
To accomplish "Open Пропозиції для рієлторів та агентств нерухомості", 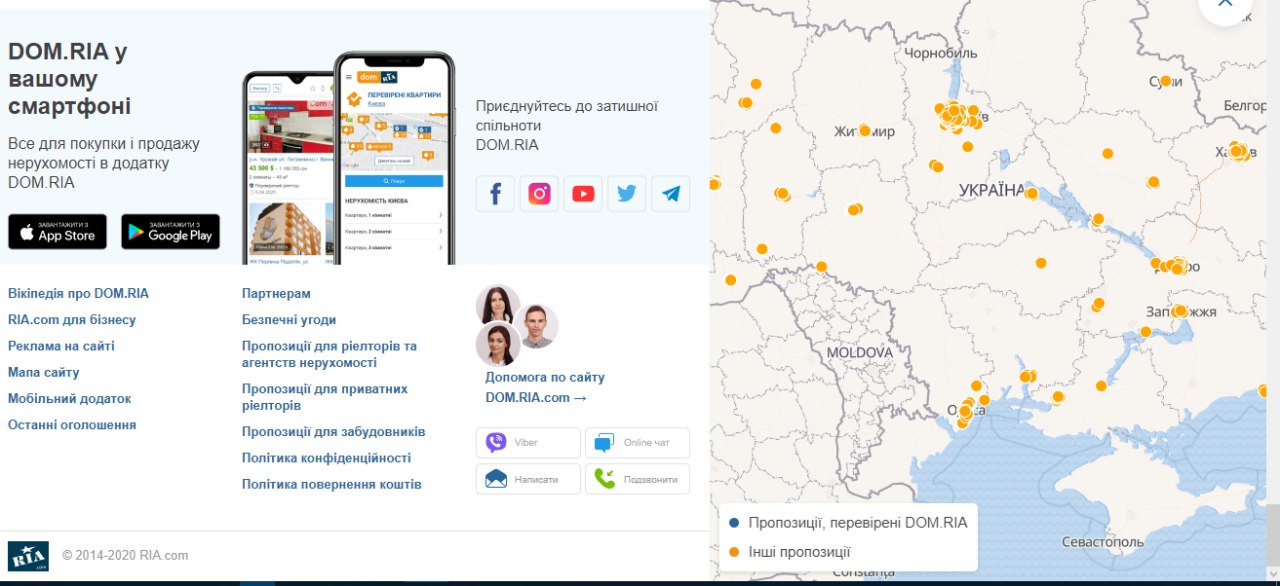I will click(329, 354).
